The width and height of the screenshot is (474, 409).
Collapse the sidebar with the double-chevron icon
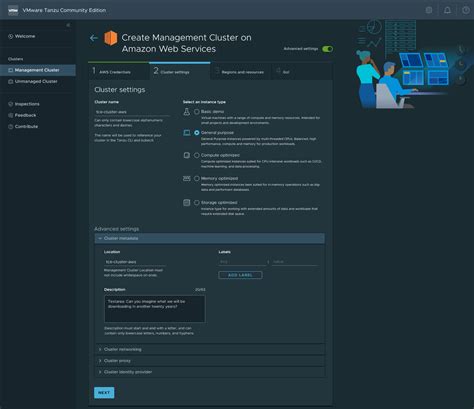tap(68, 25)
